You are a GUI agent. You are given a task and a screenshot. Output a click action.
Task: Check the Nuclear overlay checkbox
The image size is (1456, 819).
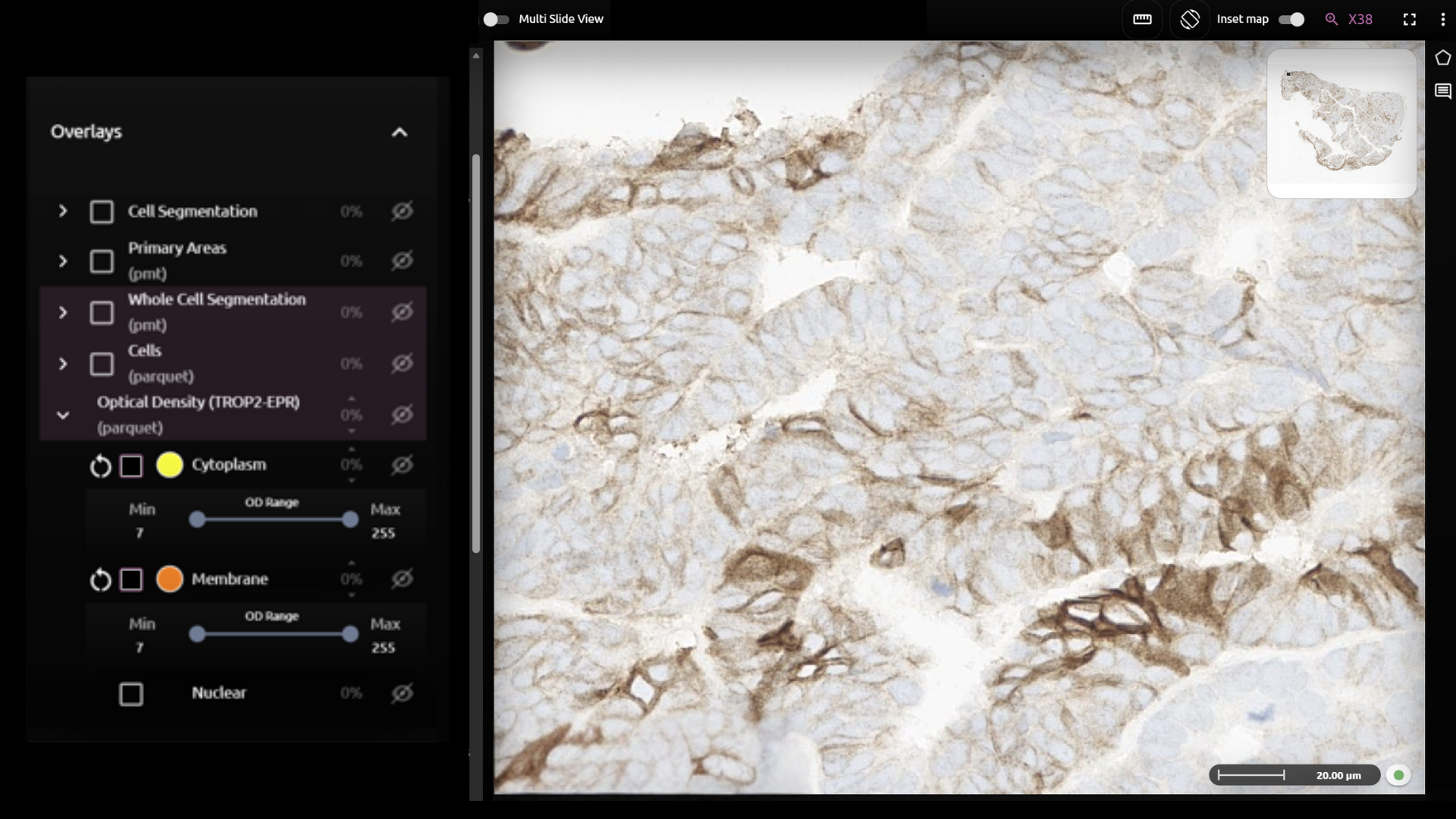coord(131,694)
